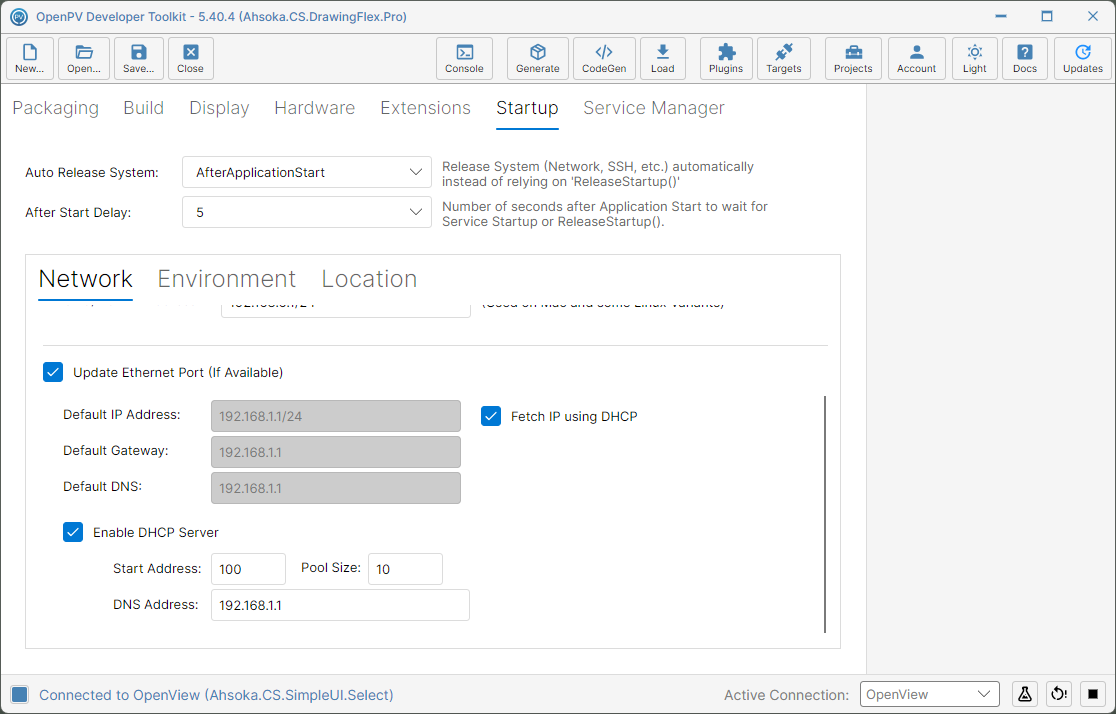Click the DNS Address field
1116x714 pixels.
[x=340, y=605]
